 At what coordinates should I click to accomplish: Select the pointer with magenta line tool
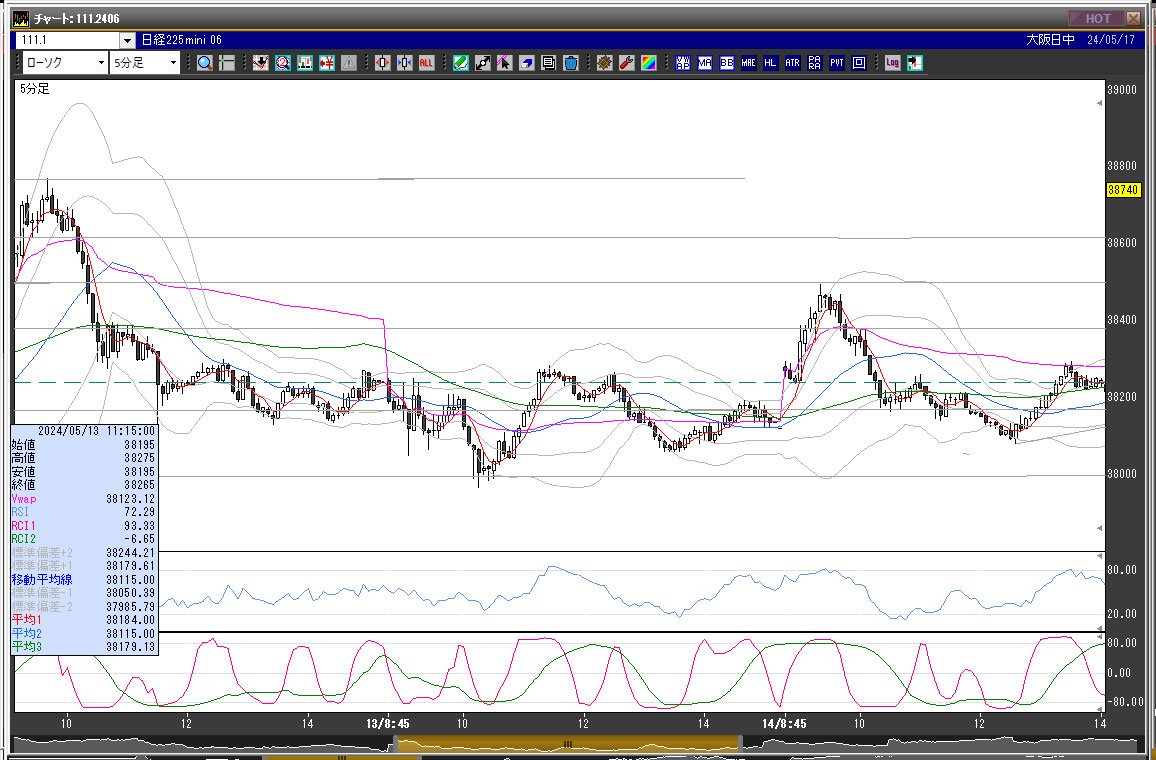pos(504,63)
